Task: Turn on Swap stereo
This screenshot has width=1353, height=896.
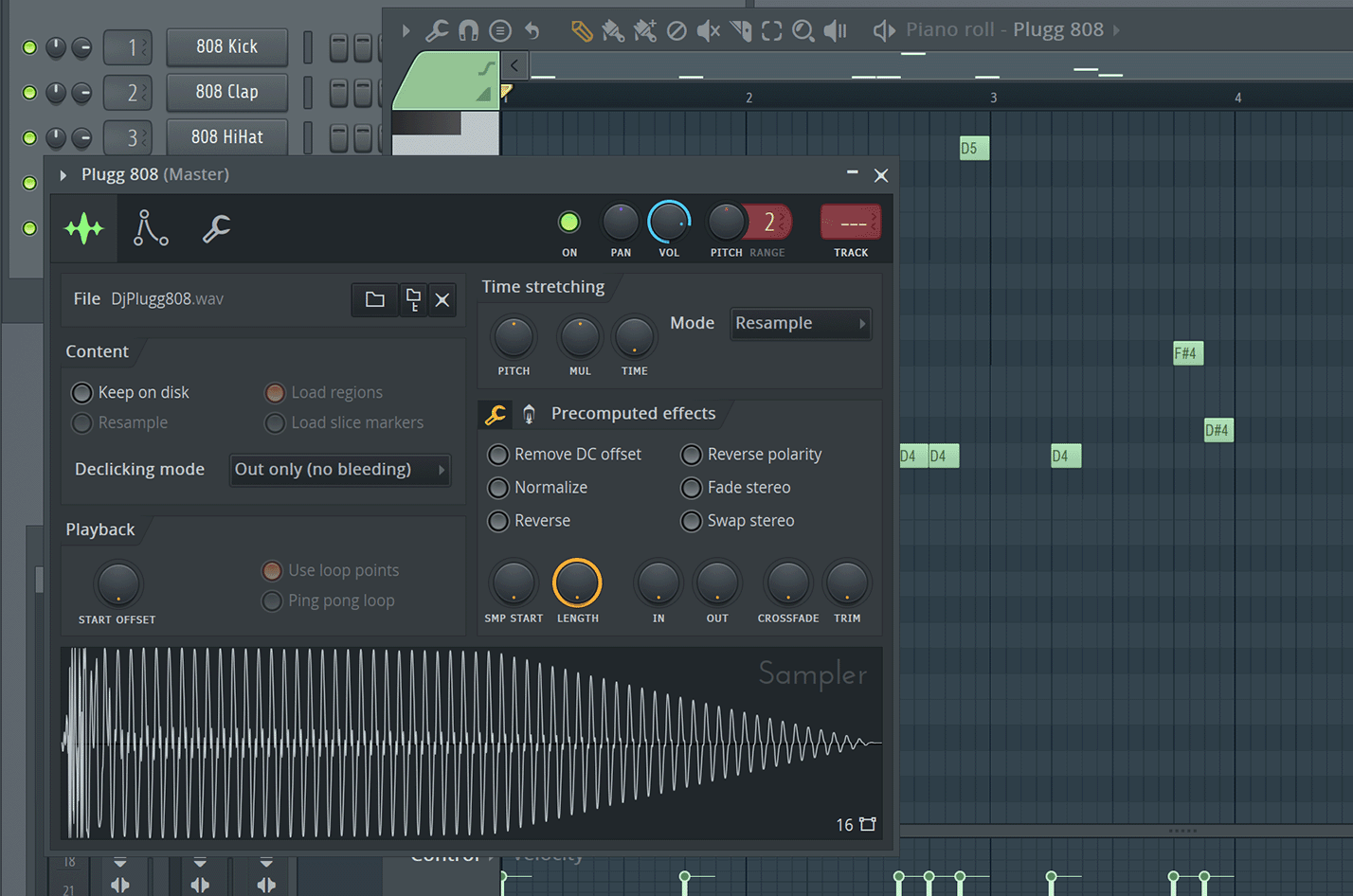Action: [692, 521]
